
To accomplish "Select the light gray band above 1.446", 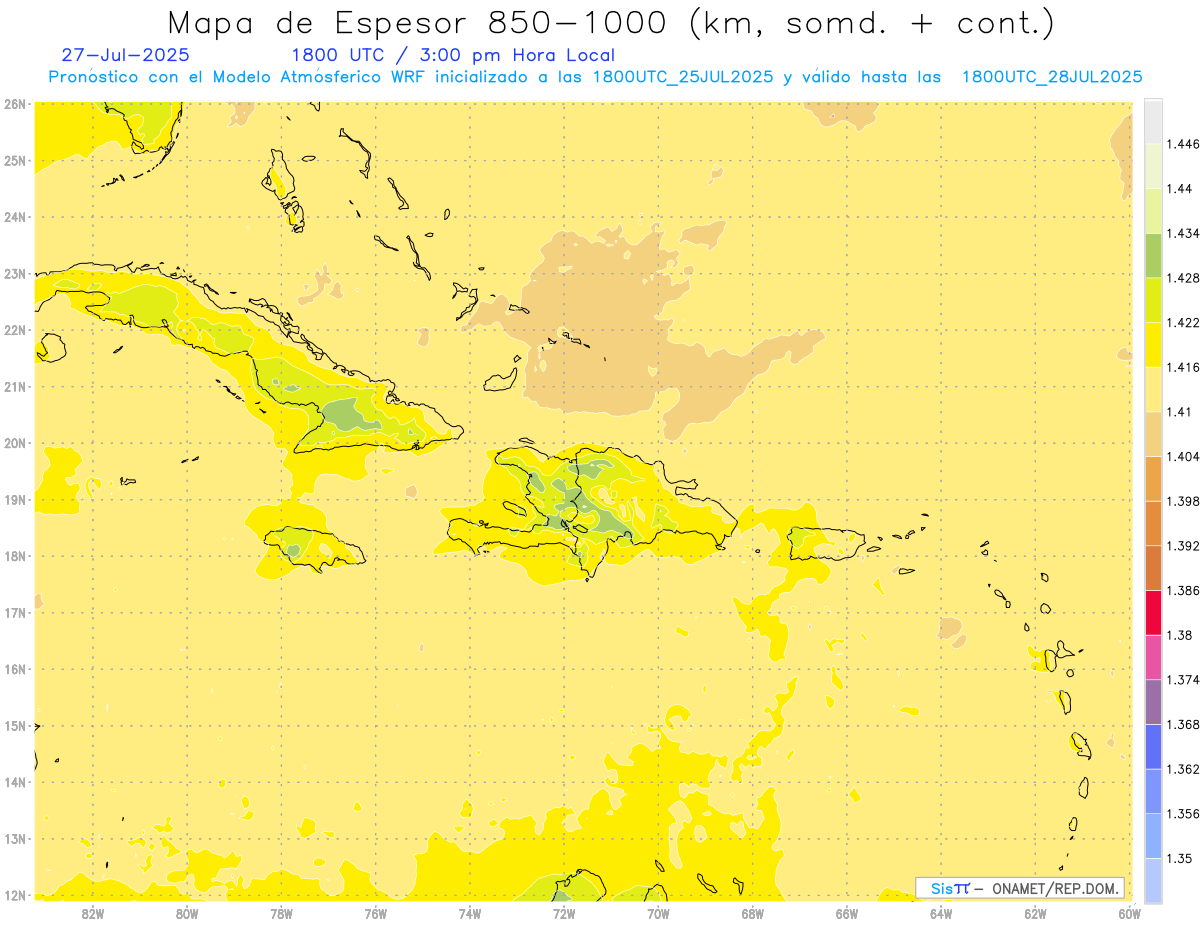I will tap(1153, 121).
